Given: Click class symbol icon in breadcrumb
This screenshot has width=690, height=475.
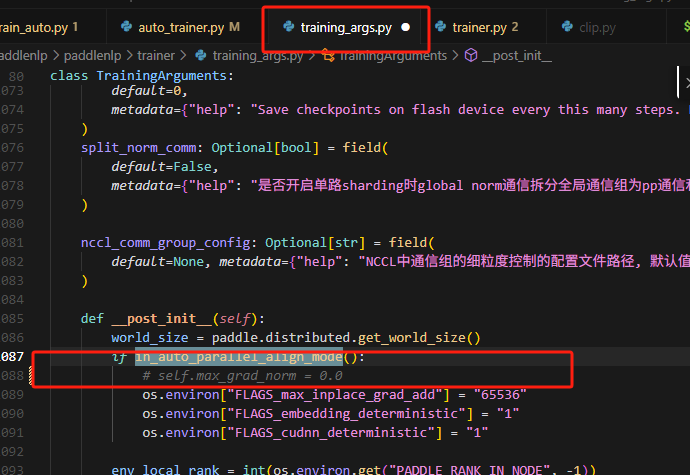Looking at the screenshot, I should [326, 56].
